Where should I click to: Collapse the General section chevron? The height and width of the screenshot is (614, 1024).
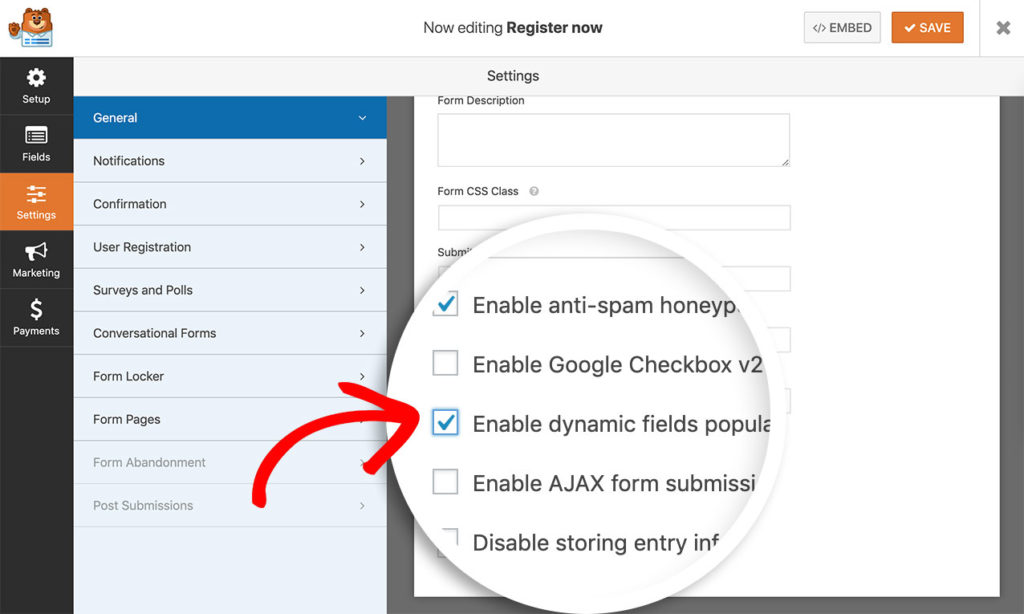tap(362, 118)
